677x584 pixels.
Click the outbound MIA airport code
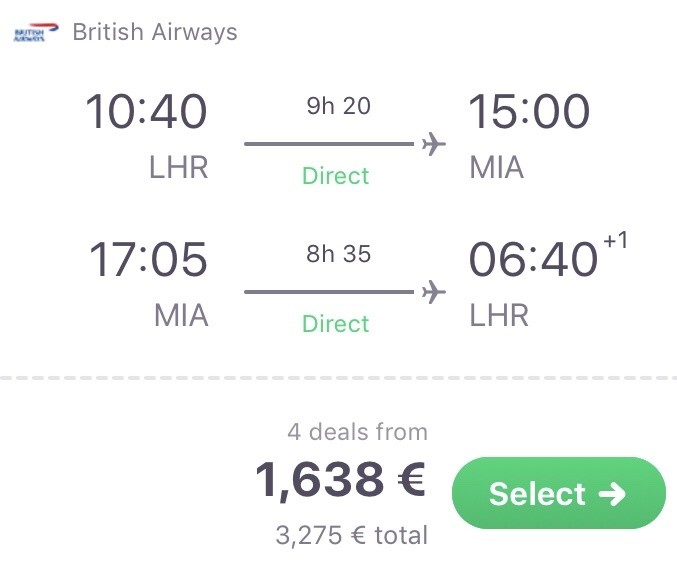pyautogui.click(x=497, y=167)
